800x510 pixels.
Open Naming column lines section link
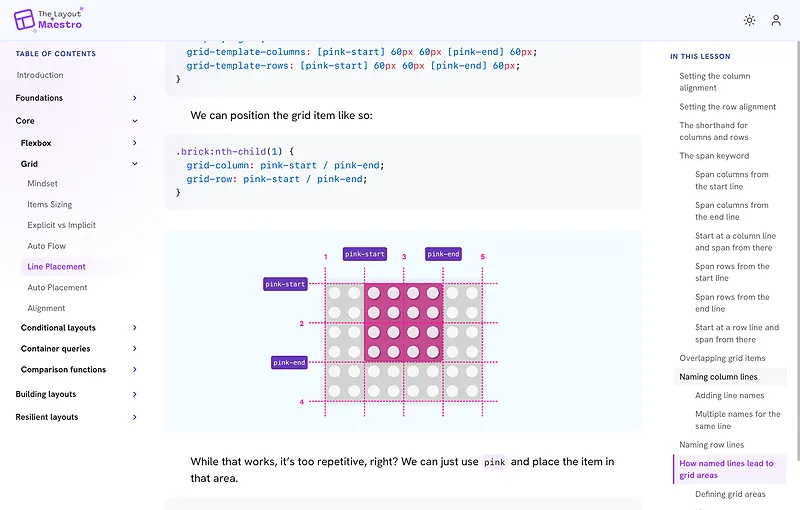(x=718, y=377)
